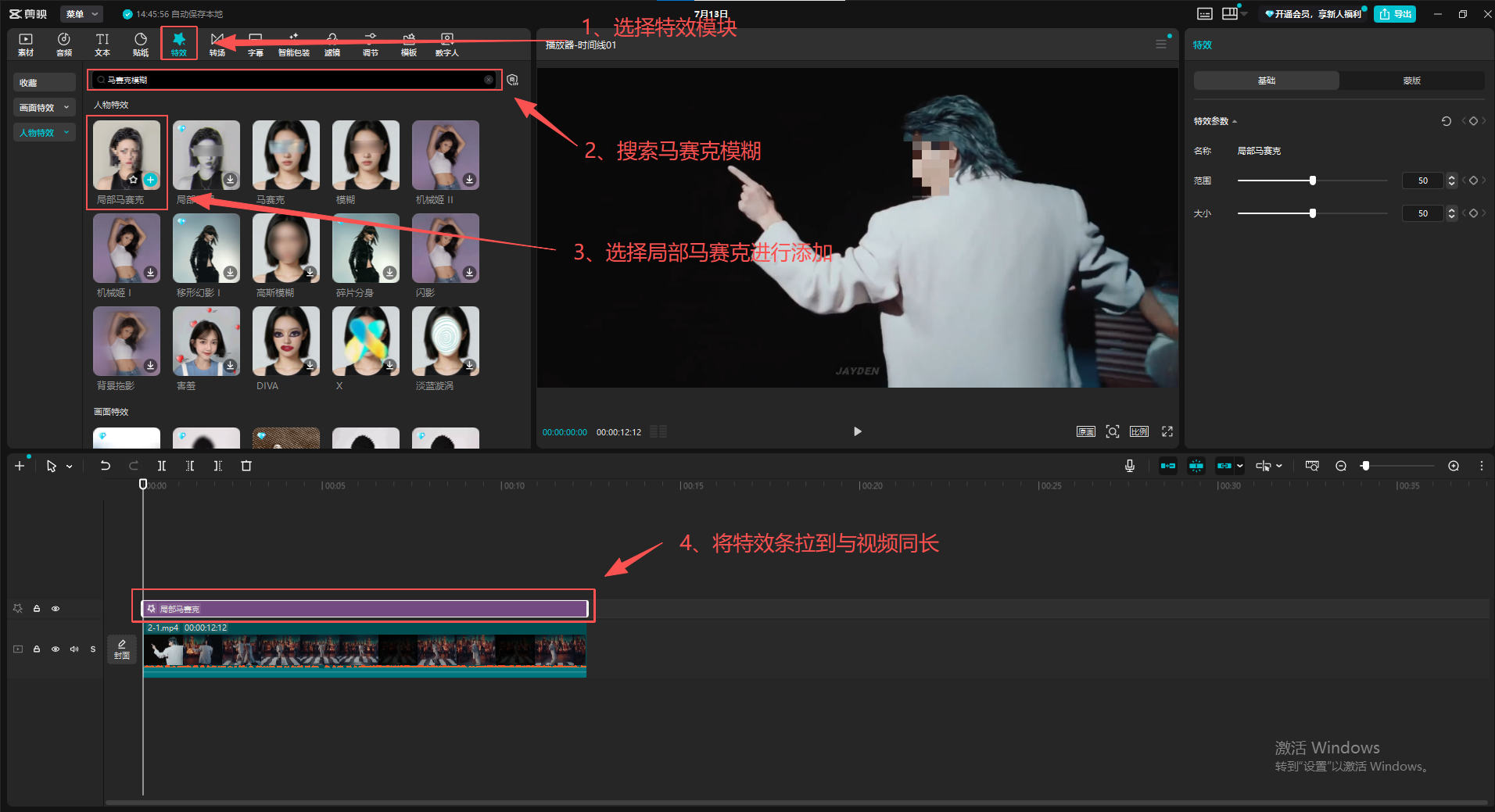This screenshot has width=1495, height=812.
Task: Open the 智能包装 smart packaging module
Action: click(294, 45)
